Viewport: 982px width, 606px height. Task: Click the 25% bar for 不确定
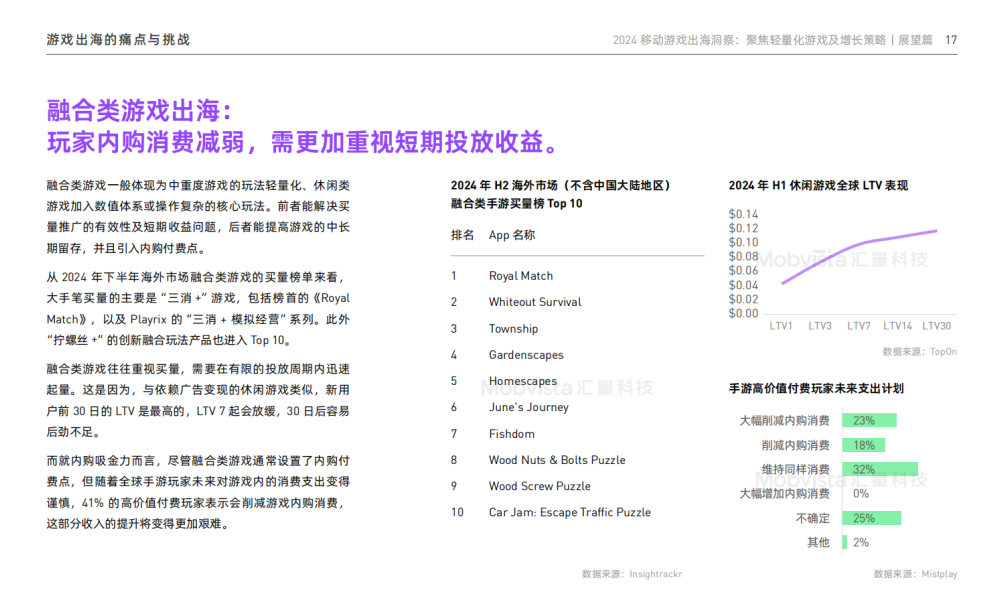point(872,518)
